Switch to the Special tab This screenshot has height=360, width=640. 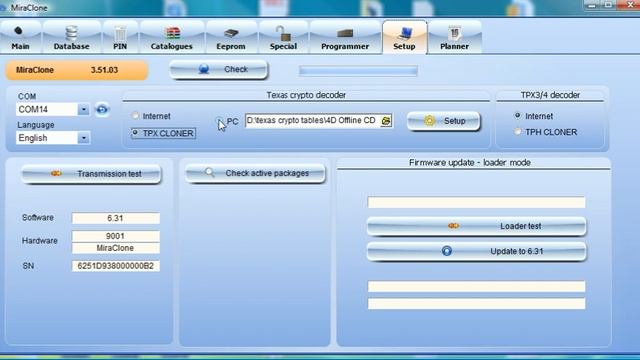pos(283,38)
